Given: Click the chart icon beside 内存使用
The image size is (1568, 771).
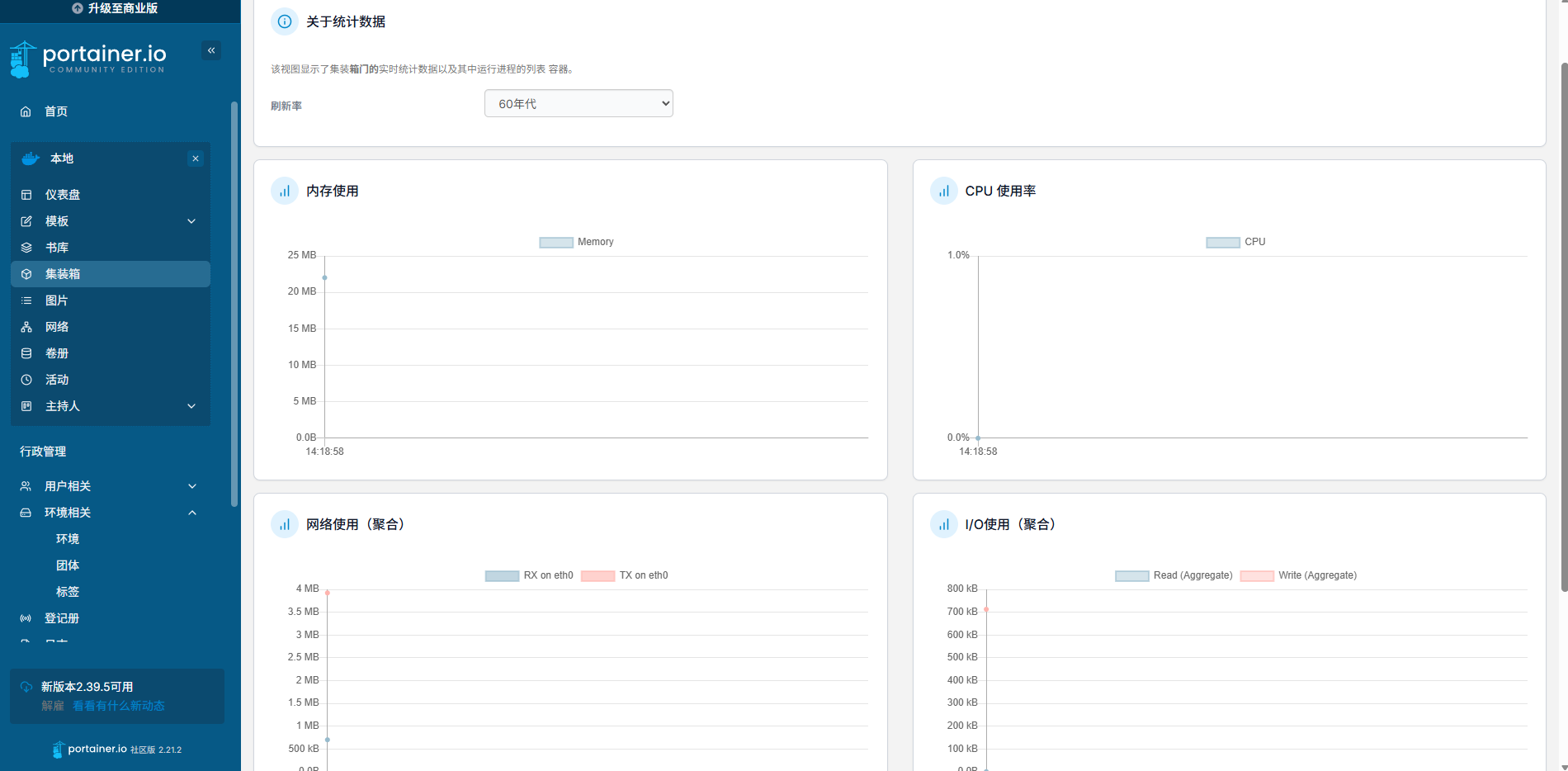Looking at the screenshot, I should 285,191.
